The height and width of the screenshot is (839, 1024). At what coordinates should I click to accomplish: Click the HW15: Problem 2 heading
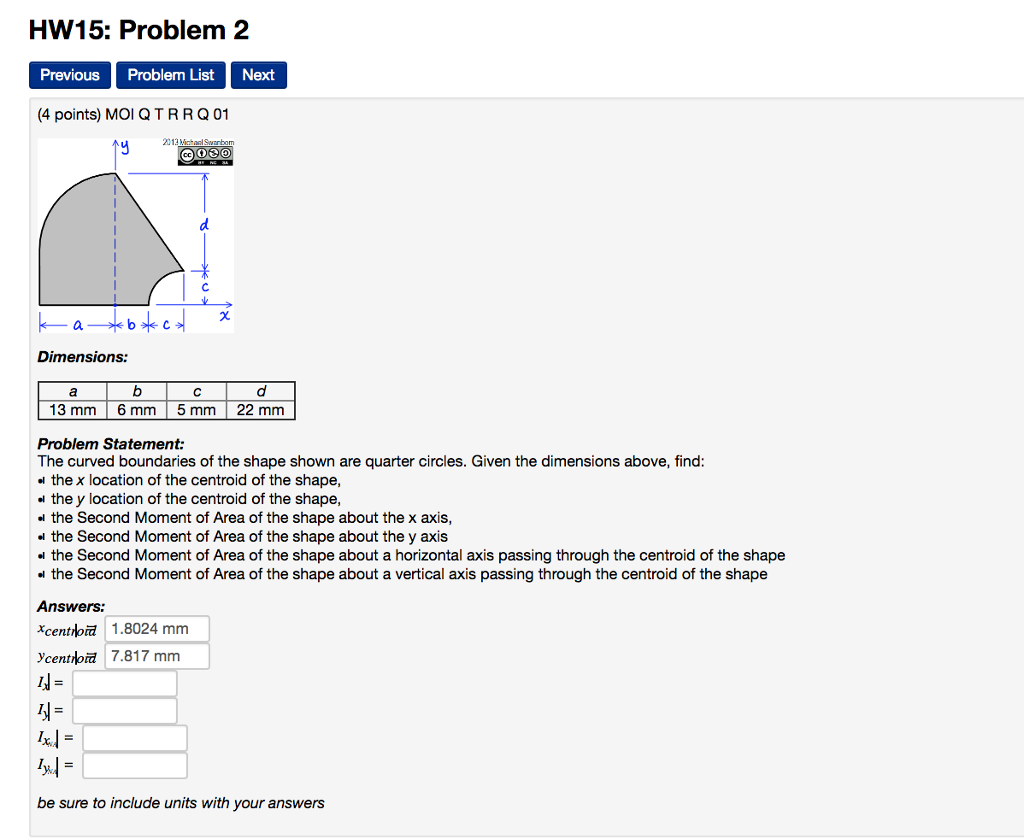pyautogui.click(x=138, y=30)
